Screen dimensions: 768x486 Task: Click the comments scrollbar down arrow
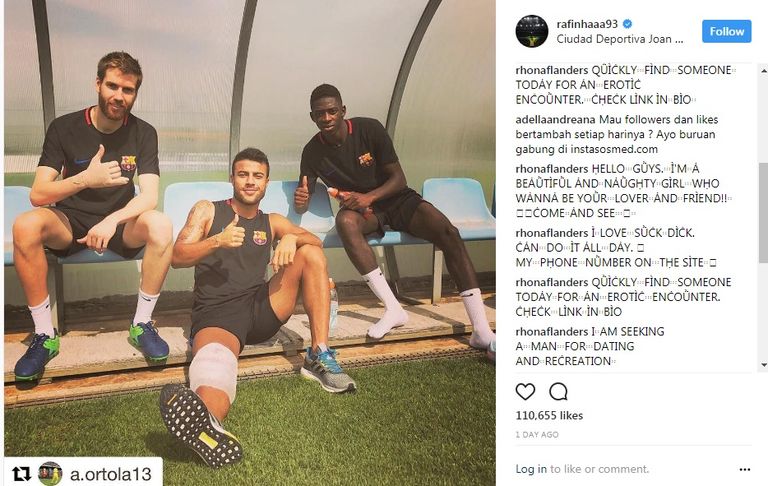763,365
